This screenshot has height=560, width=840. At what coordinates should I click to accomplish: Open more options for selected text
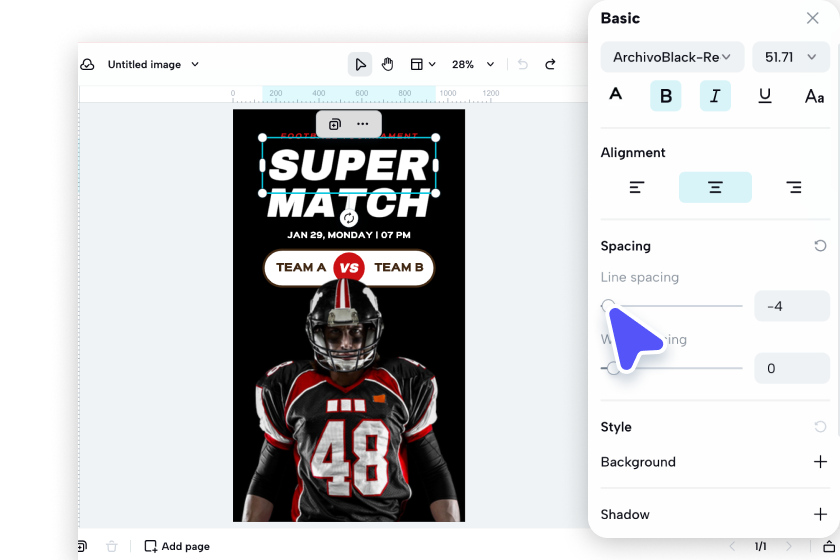(363, 124)
